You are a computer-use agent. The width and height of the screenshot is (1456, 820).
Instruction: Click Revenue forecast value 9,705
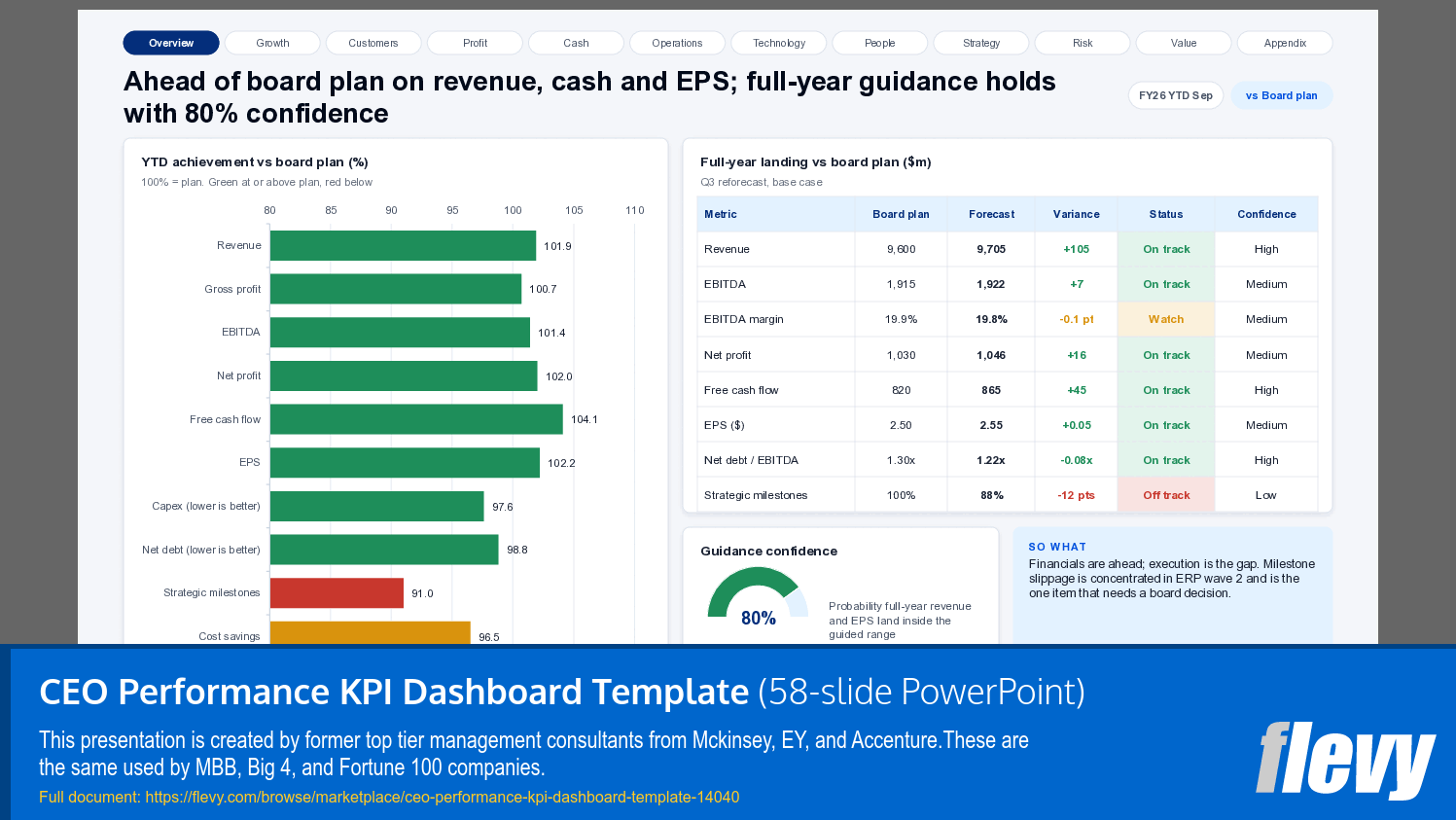point(991,249)
